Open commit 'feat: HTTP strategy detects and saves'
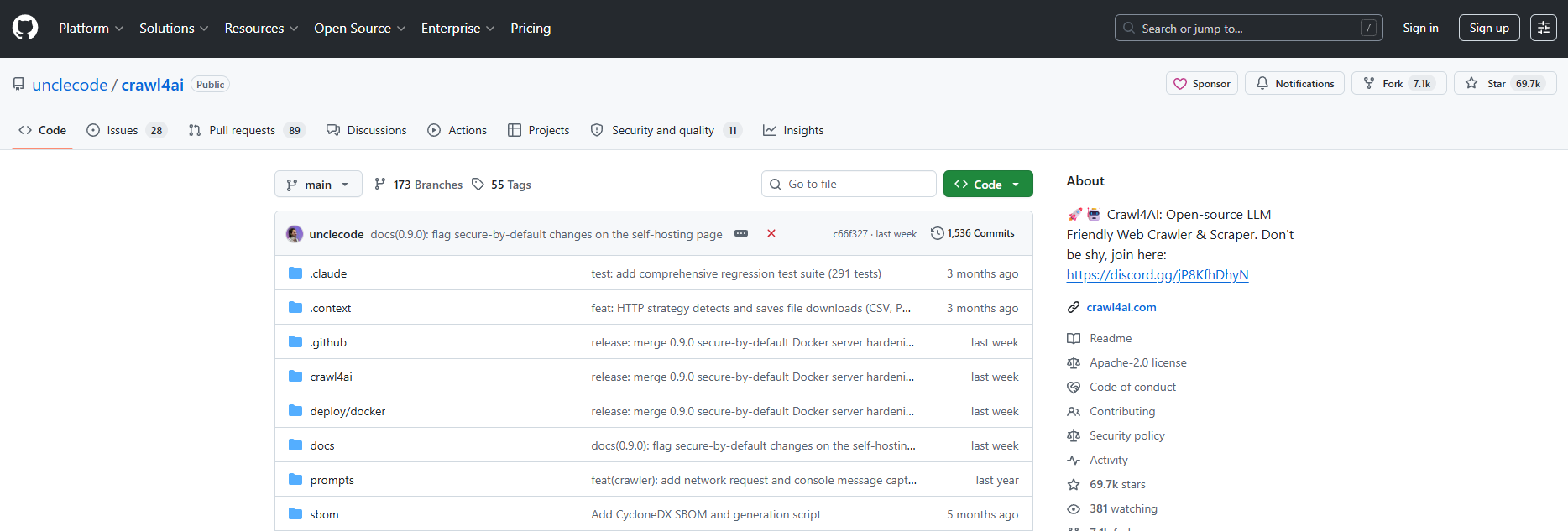Image resolution: width=1568 pixels, height=531 pixels. [x=751, y=308]
